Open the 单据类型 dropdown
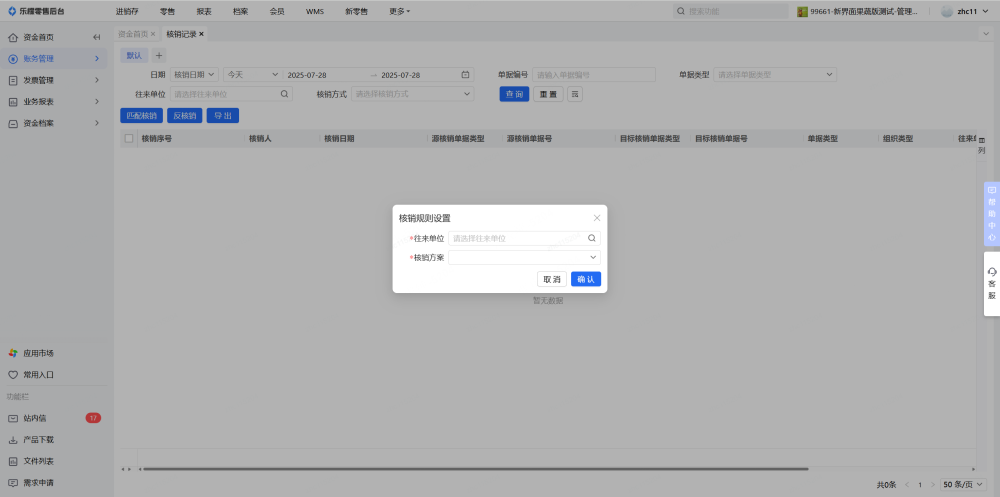This screenshot has height=497, width=1000. 775,75
